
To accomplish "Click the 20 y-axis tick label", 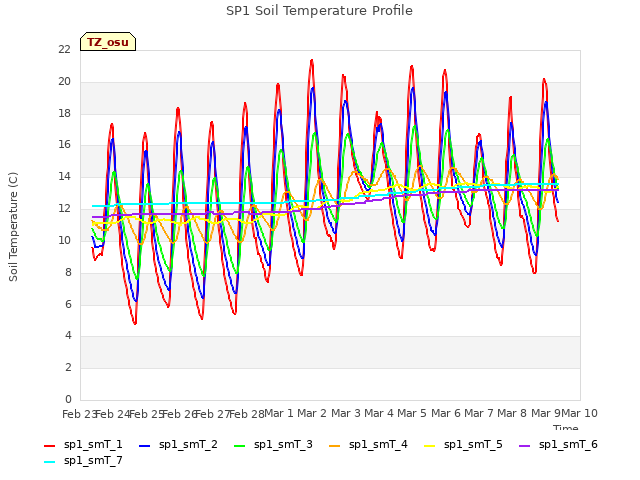I will (x=64, y=81).
